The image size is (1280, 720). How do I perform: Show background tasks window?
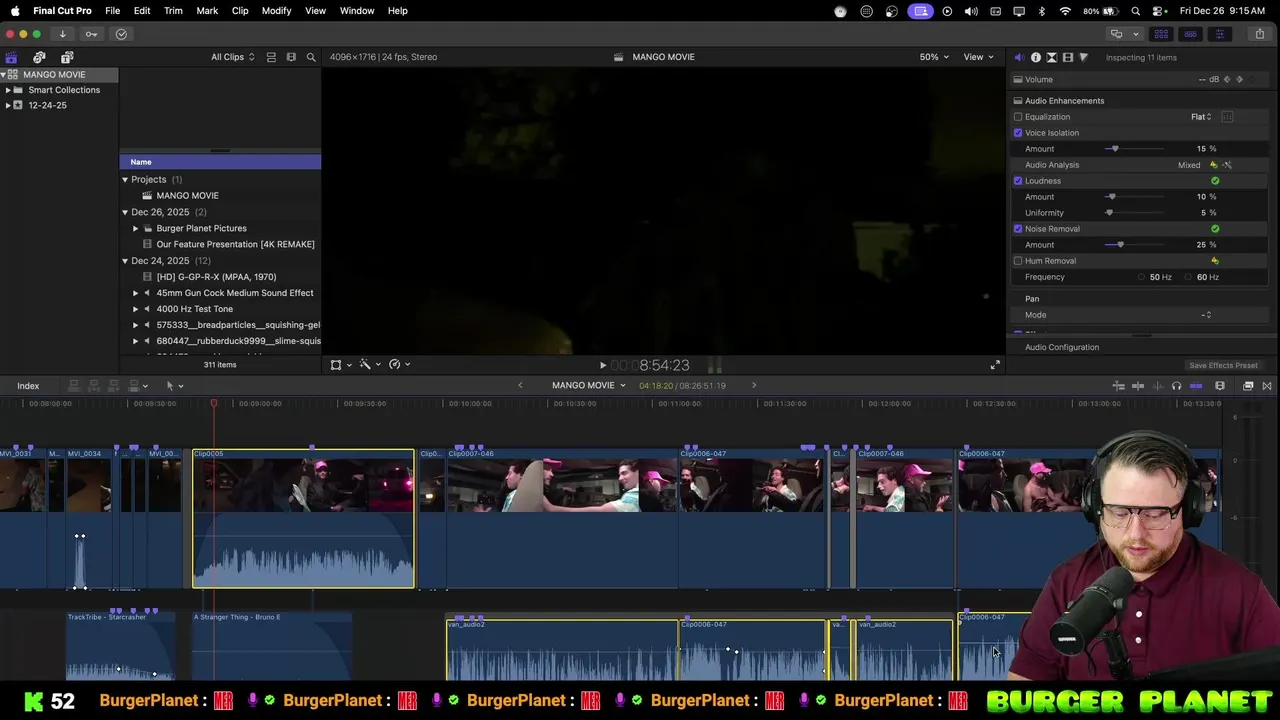click(121, 34)
